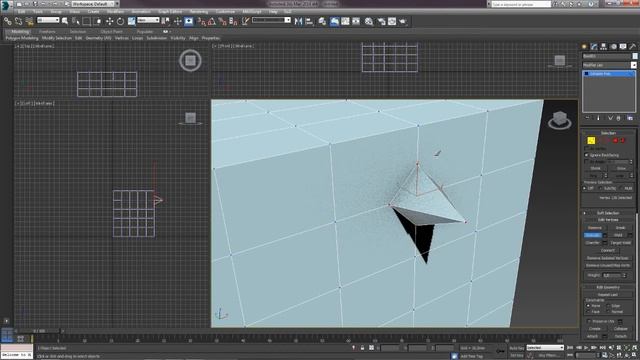Click the Weight value input field
This screenshot has width=640, height=360.
point(611,276)
